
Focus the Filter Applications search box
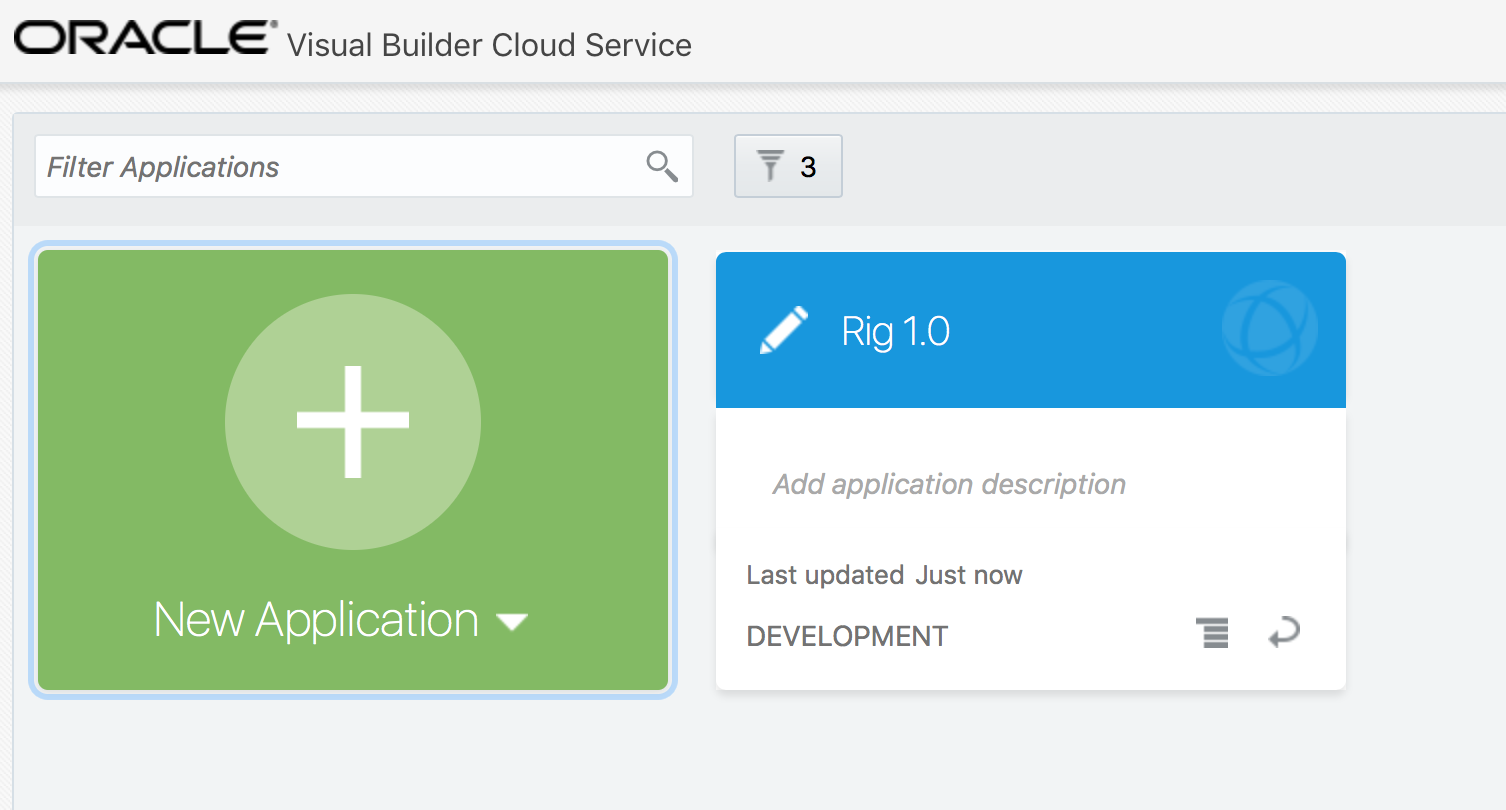[x=364, y=166]
